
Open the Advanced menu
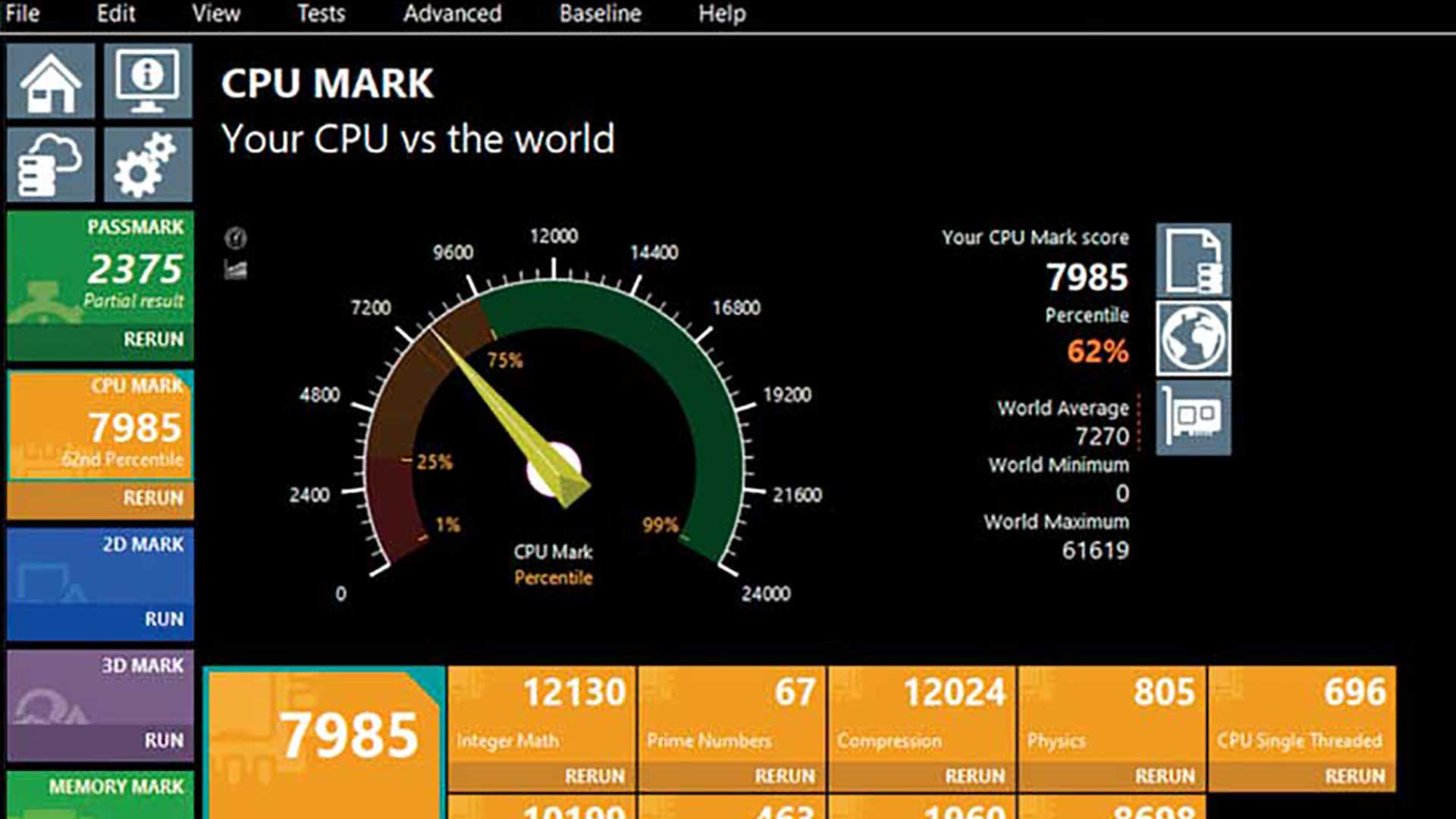coord(452,14)
